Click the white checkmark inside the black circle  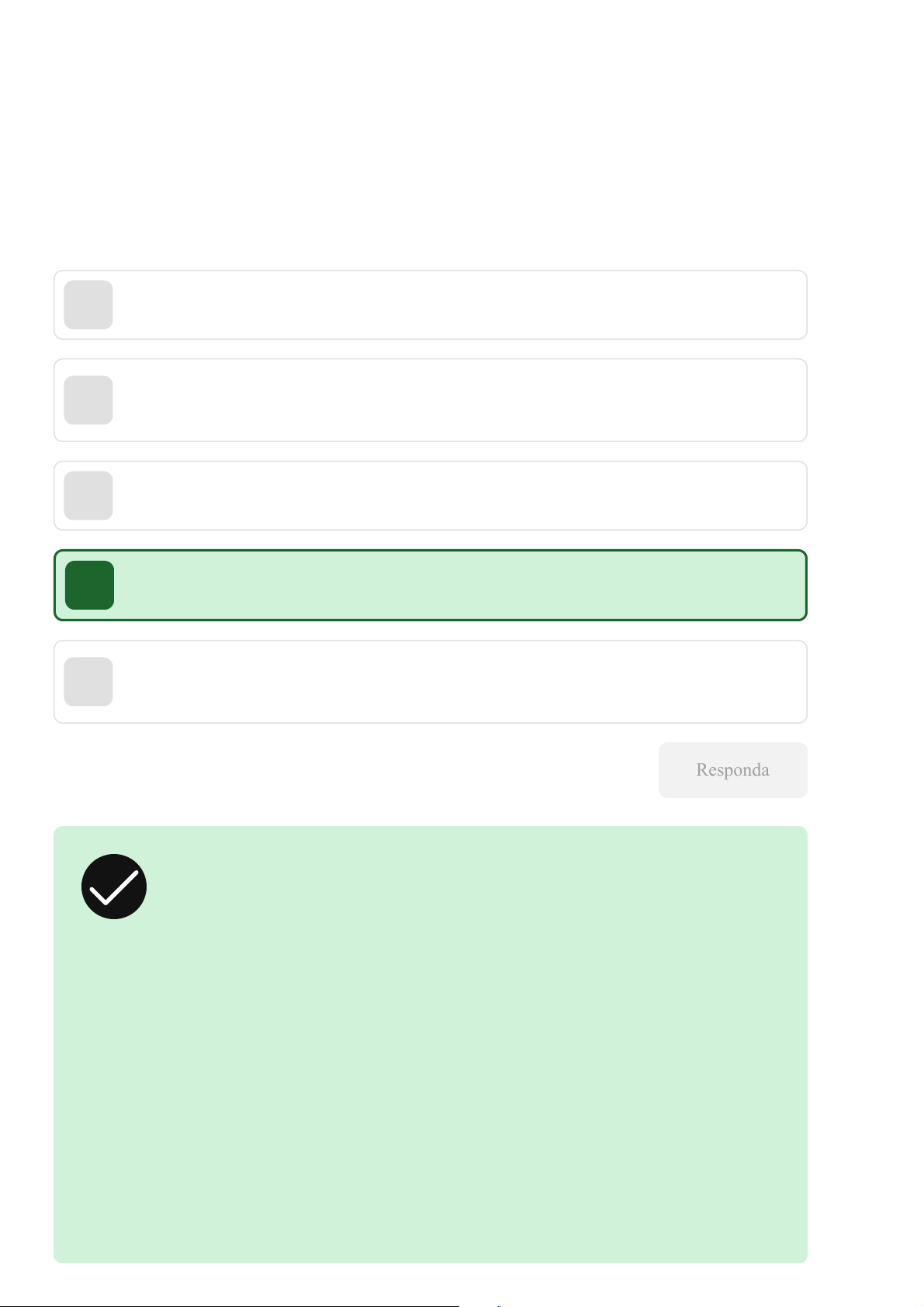click(x=114, y=887)
